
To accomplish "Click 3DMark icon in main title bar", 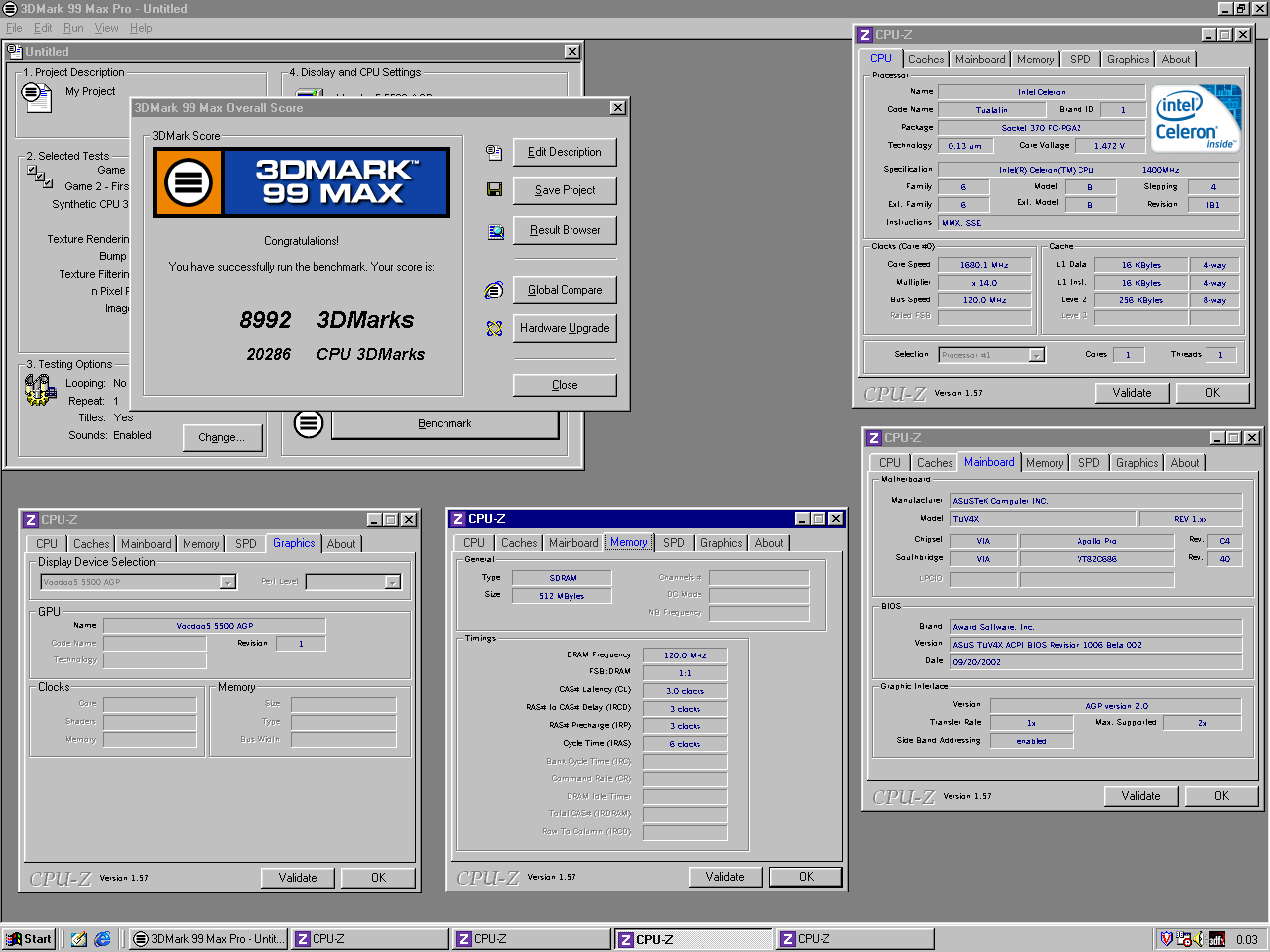I will 10,8.
